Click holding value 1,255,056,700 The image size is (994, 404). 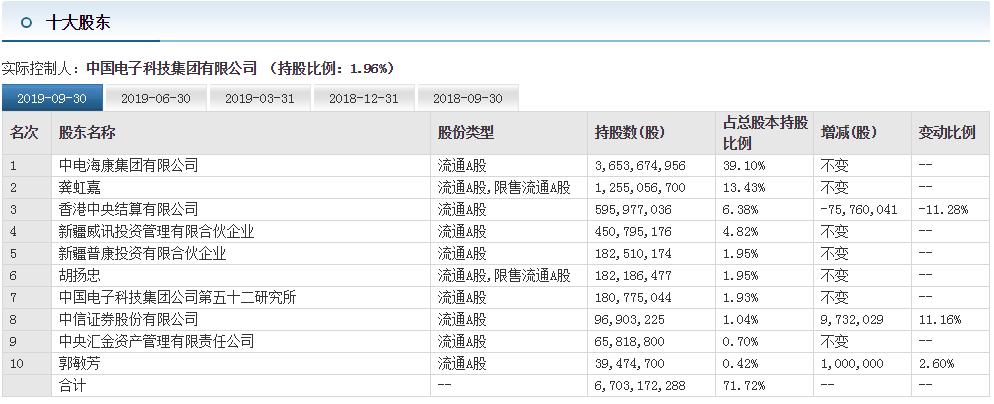click(x=640, y=188)
